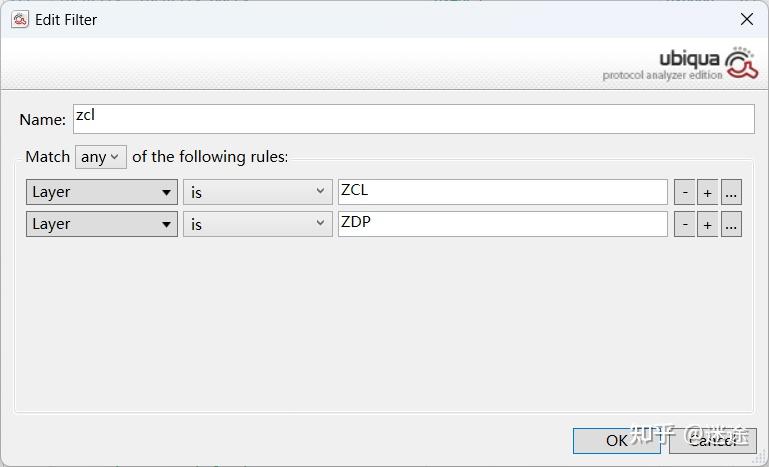Image resolution: width=769 pixels, height=467 pixels.
Task: Open Layer field dropdown in ZCL row
Action: [x=101, y=193]
